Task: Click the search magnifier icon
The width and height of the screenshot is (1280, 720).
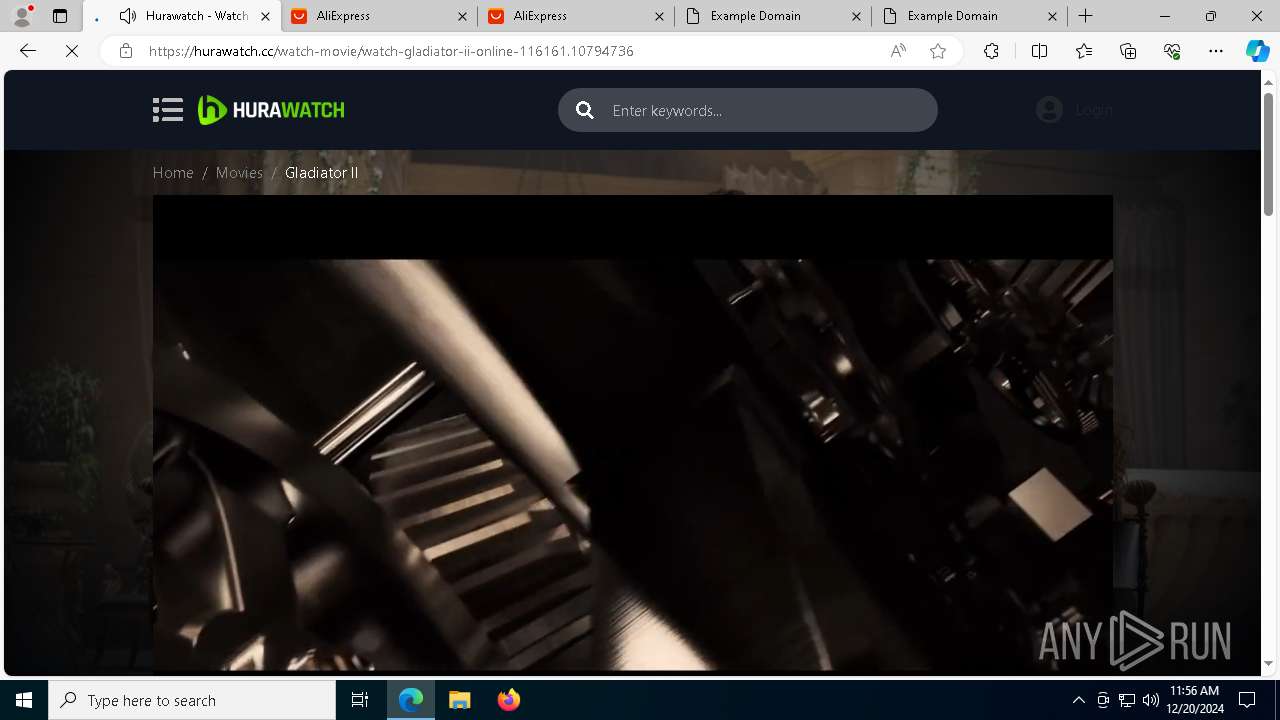Action: pyautogui.click(x=585, y=110)
